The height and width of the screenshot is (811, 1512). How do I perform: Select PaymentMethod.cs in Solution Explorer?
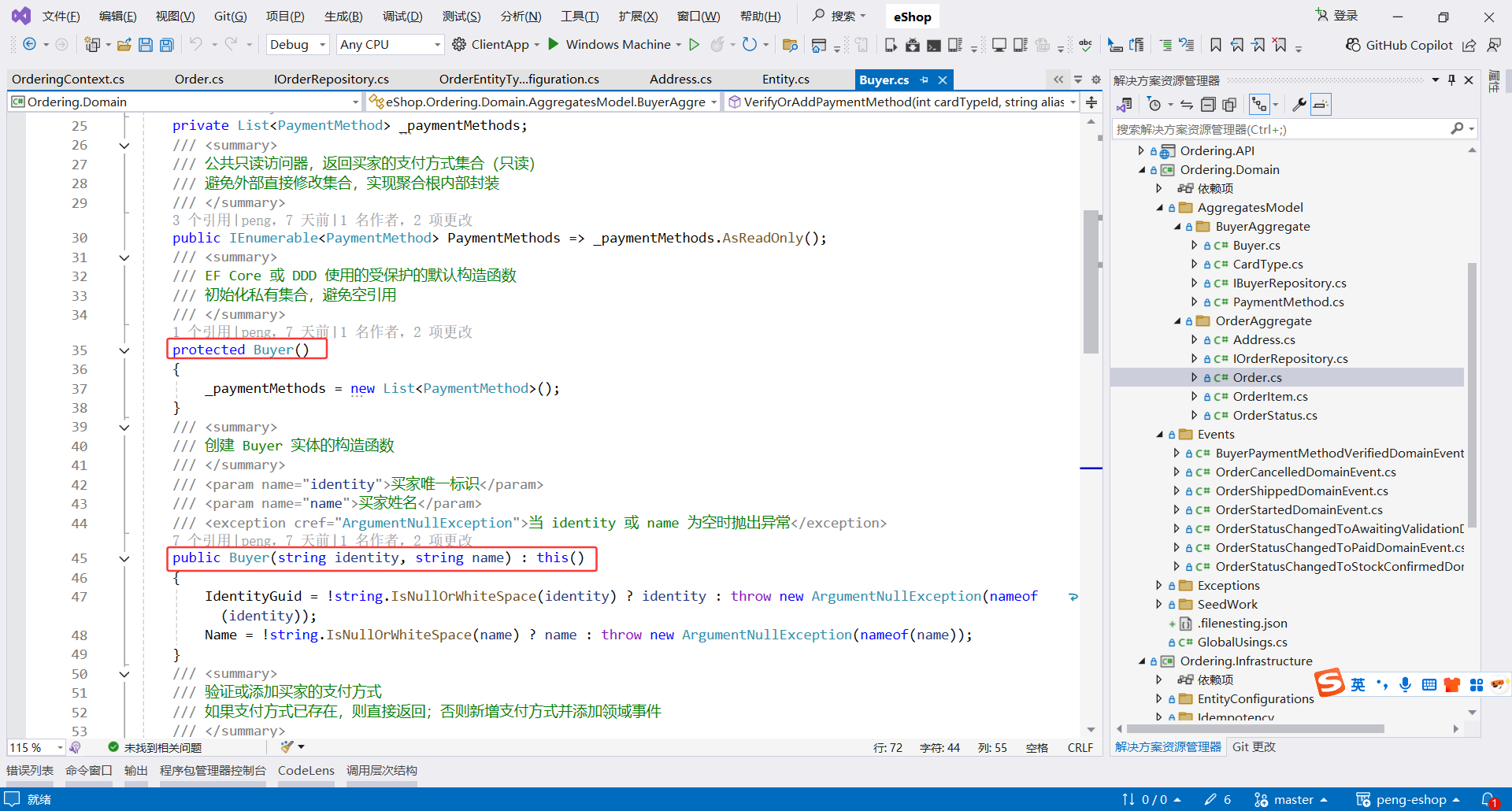pyautogui.click(x=1288, y=302)
